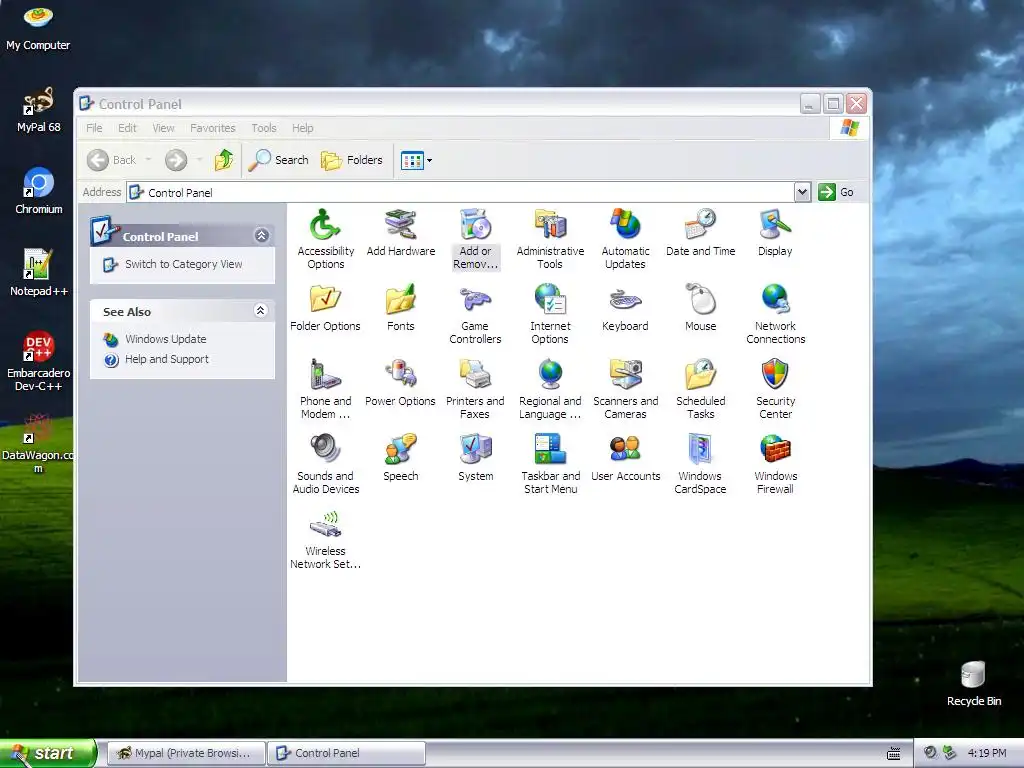Open the Edit menu
Viewport: 1024px width, 768px height.
point(127,128)
